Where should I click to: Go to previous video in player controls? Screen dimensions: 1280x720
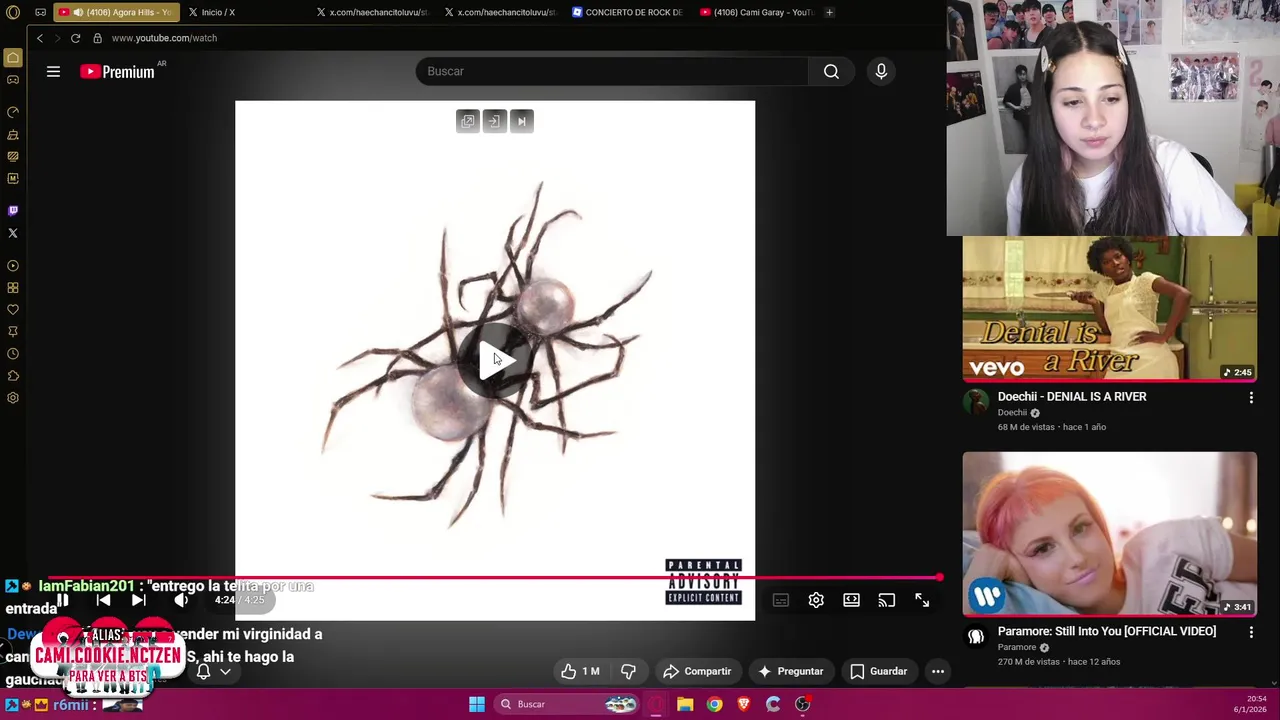(103, 600)
